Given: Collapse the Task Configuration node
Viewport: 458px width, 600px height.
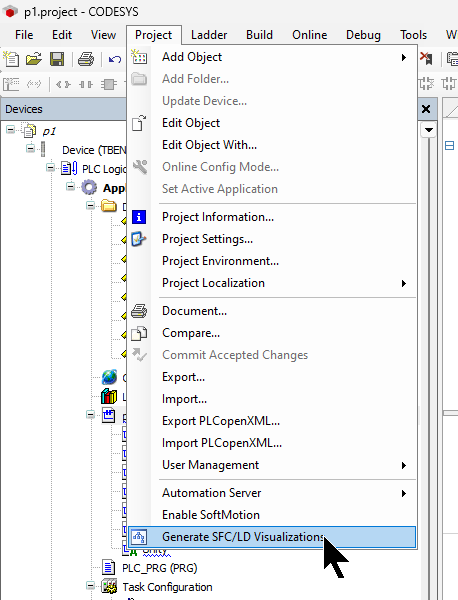Looking at the screenshot, I should pyautogui.click(x=90, y=585).
